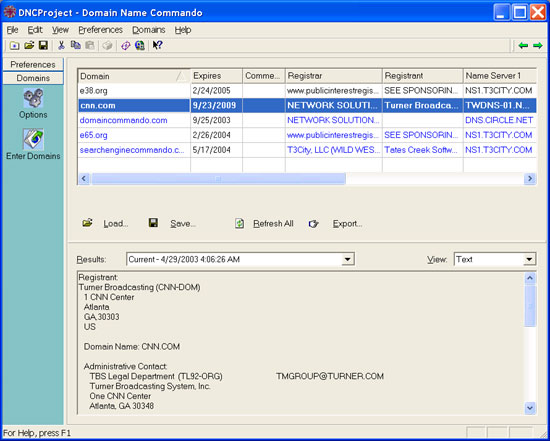Screen dimensions: 550x441
Task: Click the DNS.CIRCLE.NET name server cell
Action: pyautogui.click(x=499, y=120)
